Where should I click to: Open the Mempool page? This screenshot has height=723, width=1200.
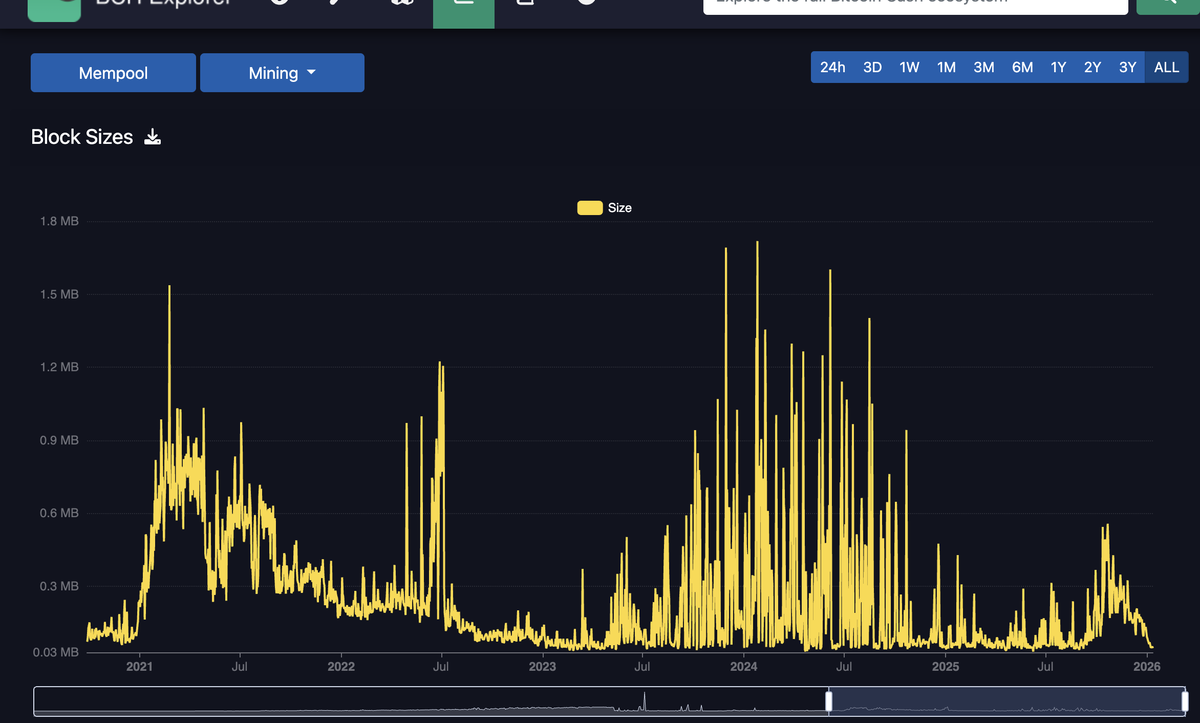(x=112, y=72)
